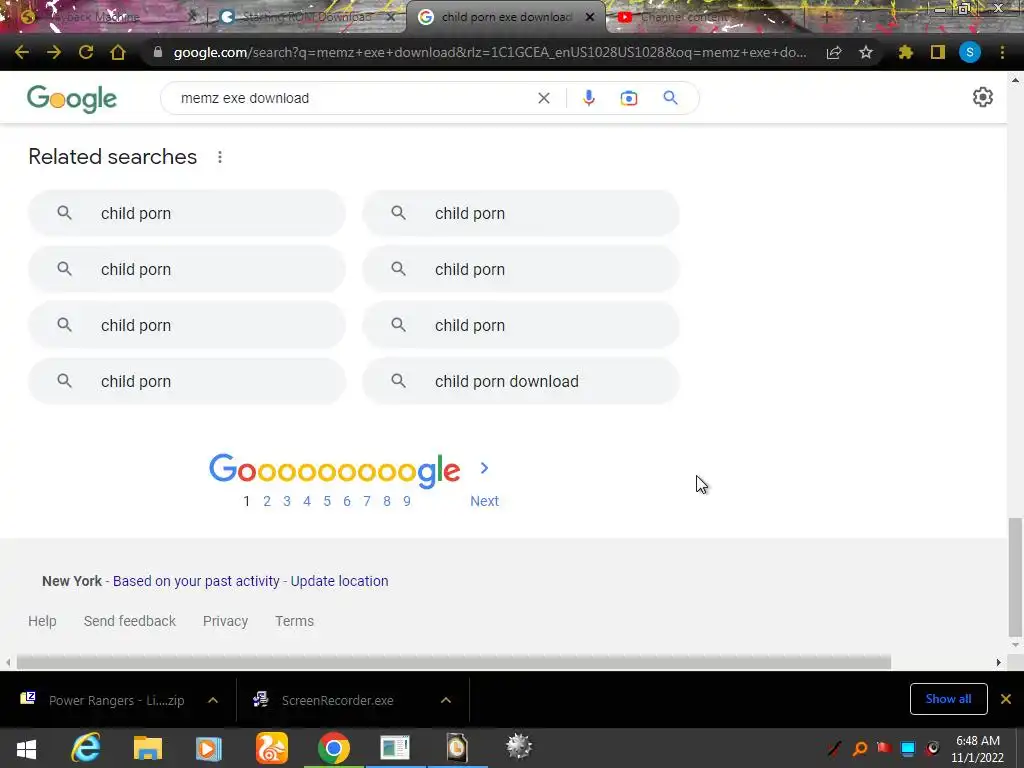The height and width of the screenshot is (768, 1024).
Task: Click the Update location link
Action: [340, 581]
